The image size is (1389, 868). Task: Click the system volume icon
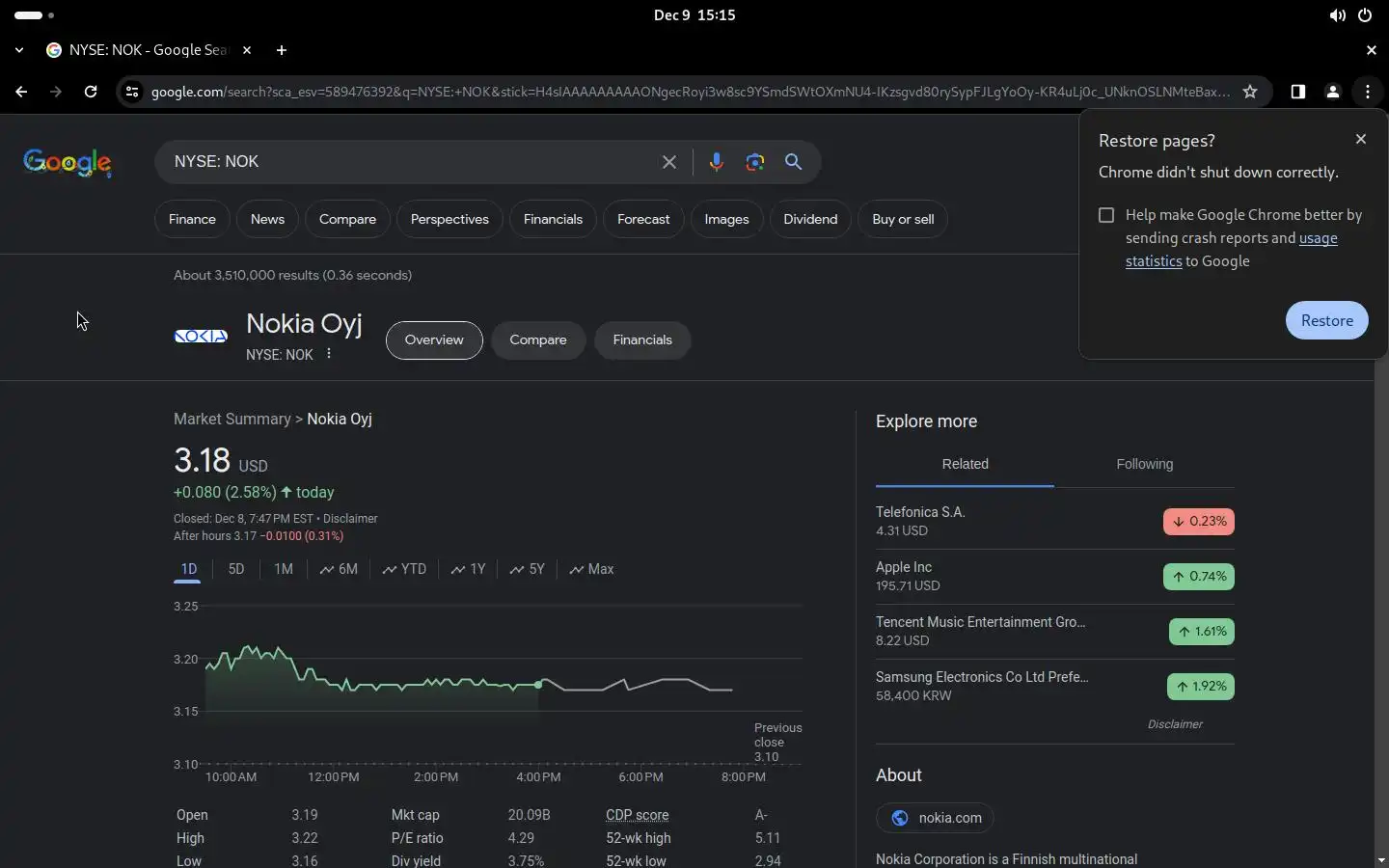coord(1337,15)
